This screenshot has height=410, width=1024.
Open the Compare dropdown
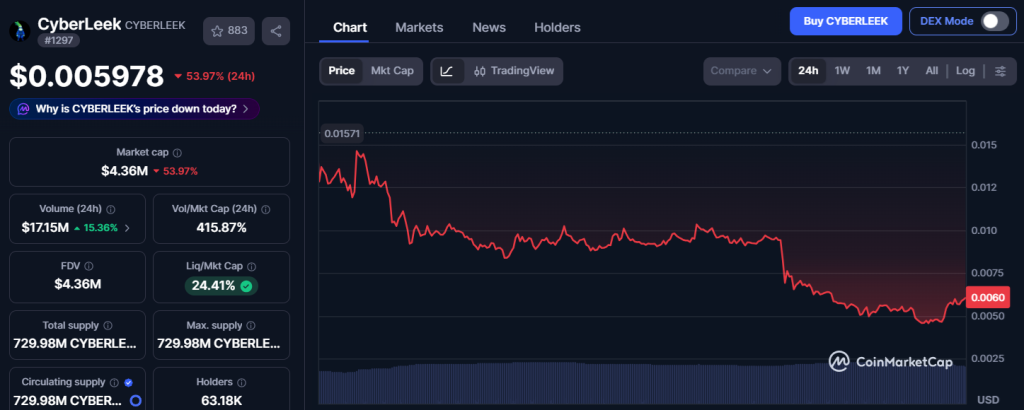point(742,71)
